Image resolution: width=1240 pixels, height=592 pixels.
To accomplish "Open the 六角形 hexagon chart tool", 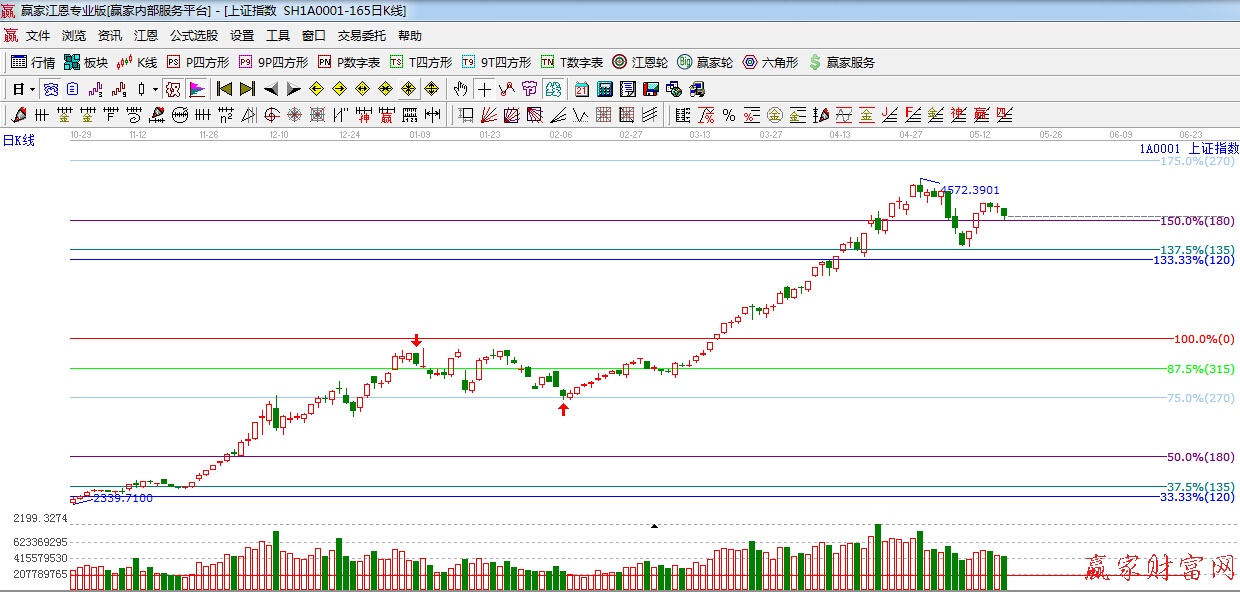I will tap(770, 62).
